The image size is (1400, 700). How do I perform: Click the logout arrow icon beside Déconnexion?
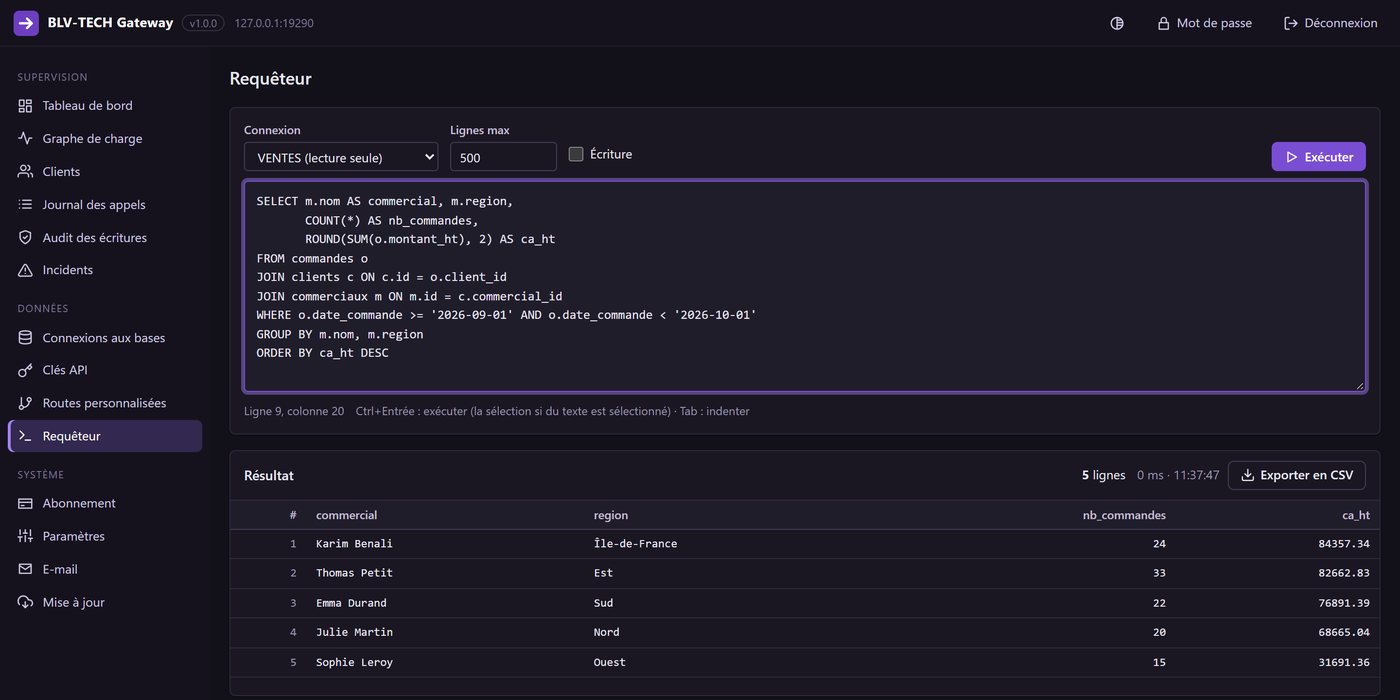pyautogui.click(x=1291, y=23)
